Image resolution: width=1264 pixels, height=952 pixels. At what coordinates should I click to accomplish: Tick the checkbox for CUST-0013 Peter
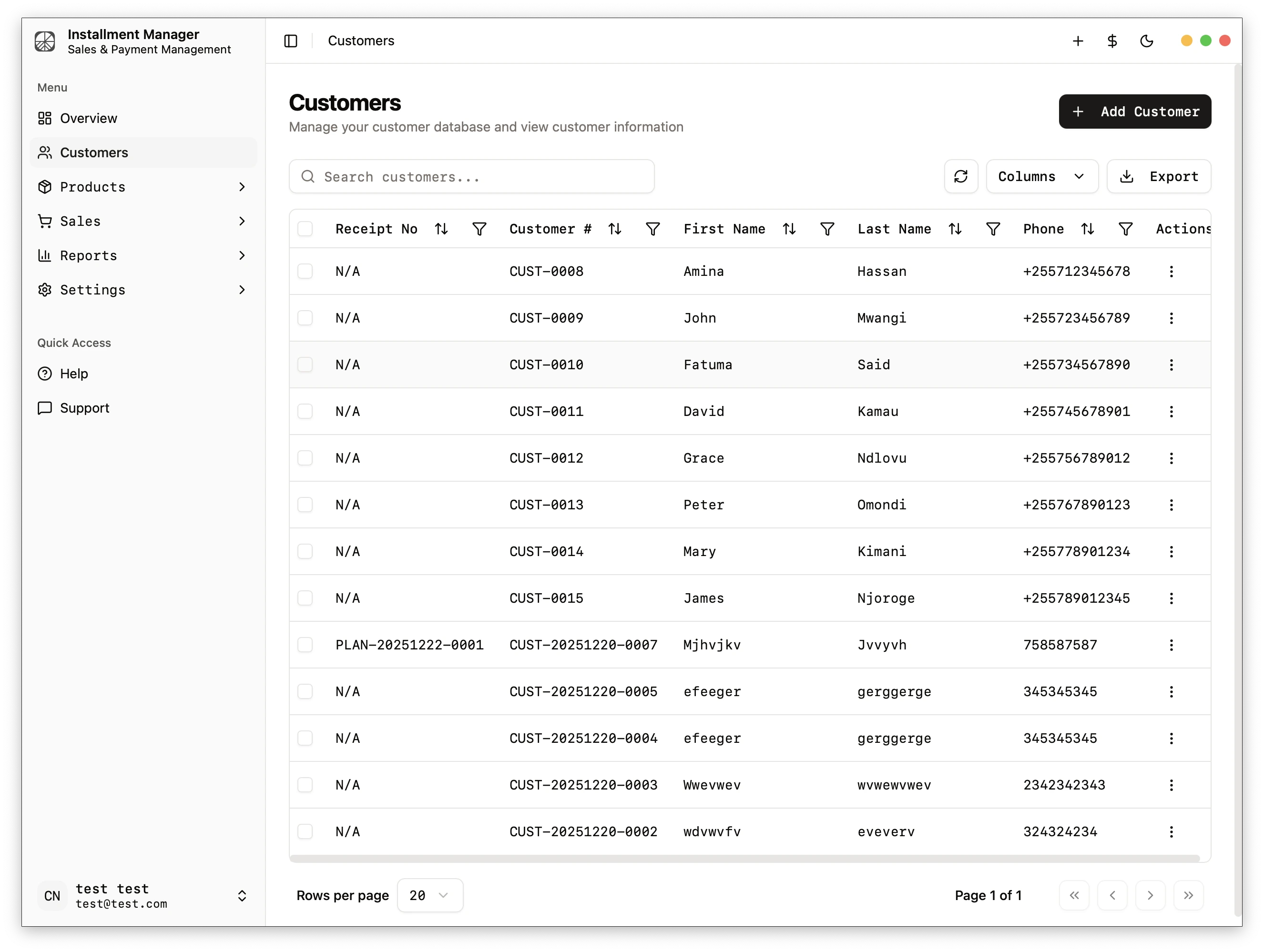(x=305, y=505)
